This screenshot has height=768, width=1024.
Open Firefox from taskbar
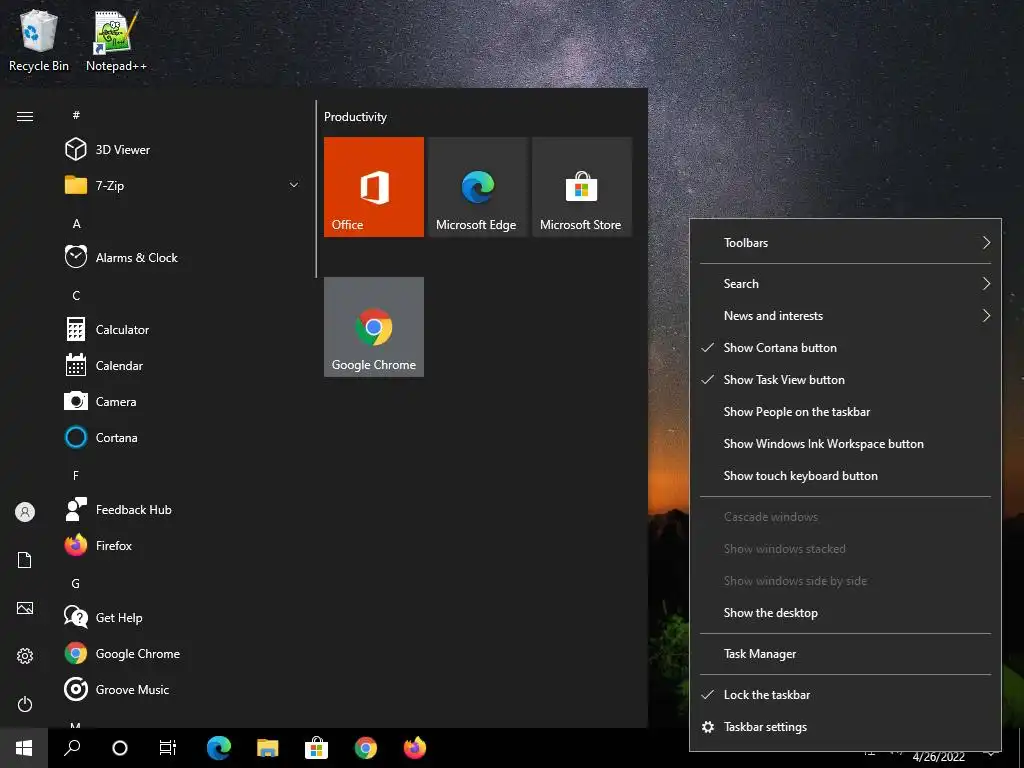coord(415,748)
